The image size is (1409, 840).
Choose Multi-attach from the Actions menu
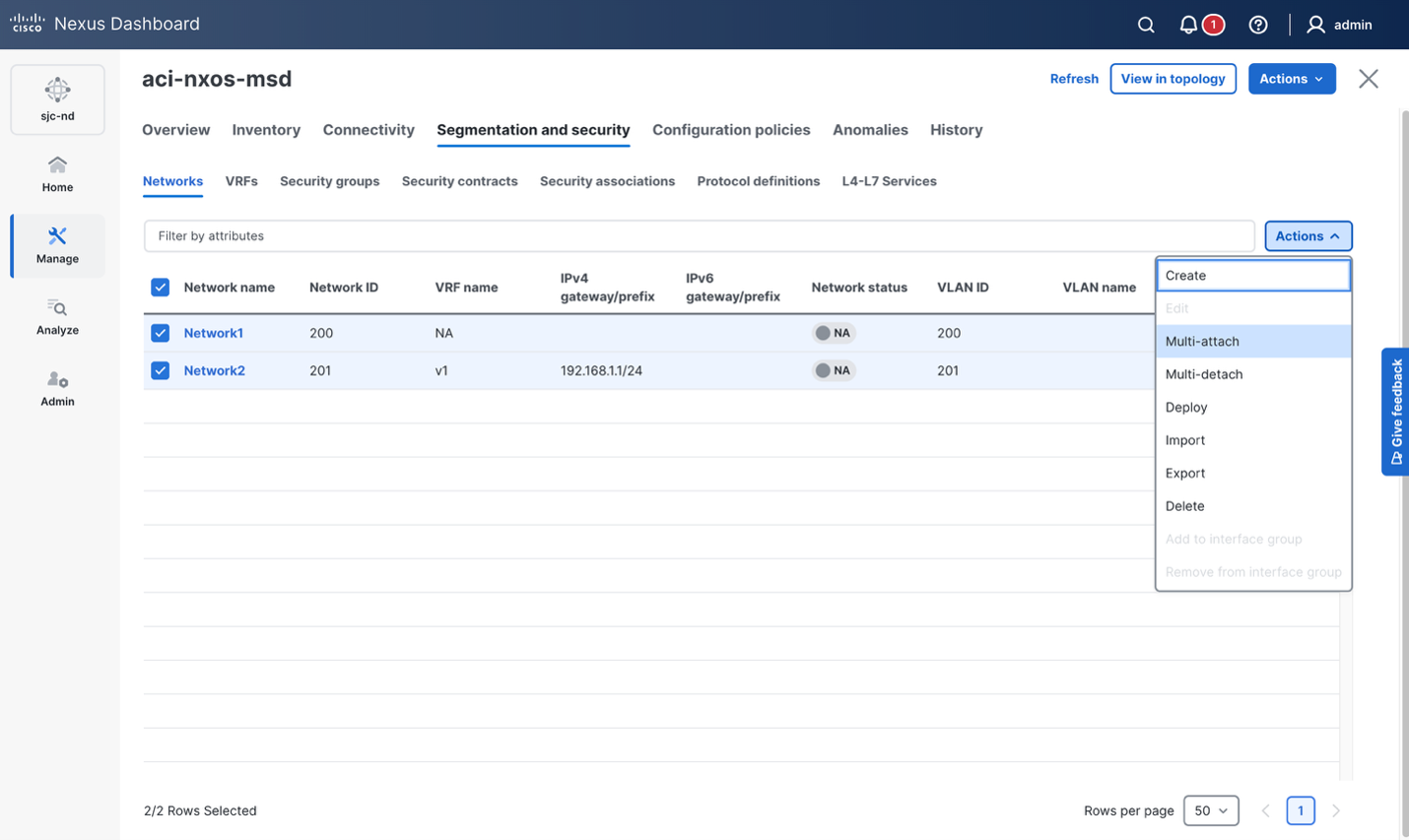click(x=1253, y=342)
